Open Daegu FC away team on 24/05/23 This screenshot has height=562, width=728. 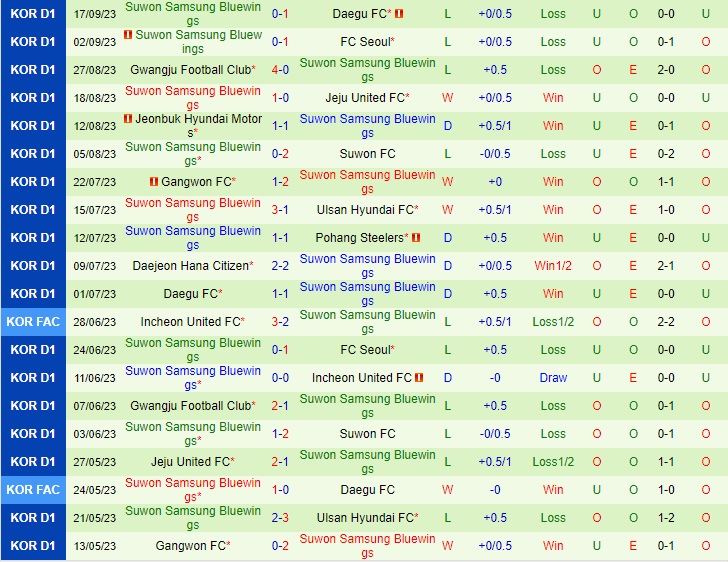point(367,490)
